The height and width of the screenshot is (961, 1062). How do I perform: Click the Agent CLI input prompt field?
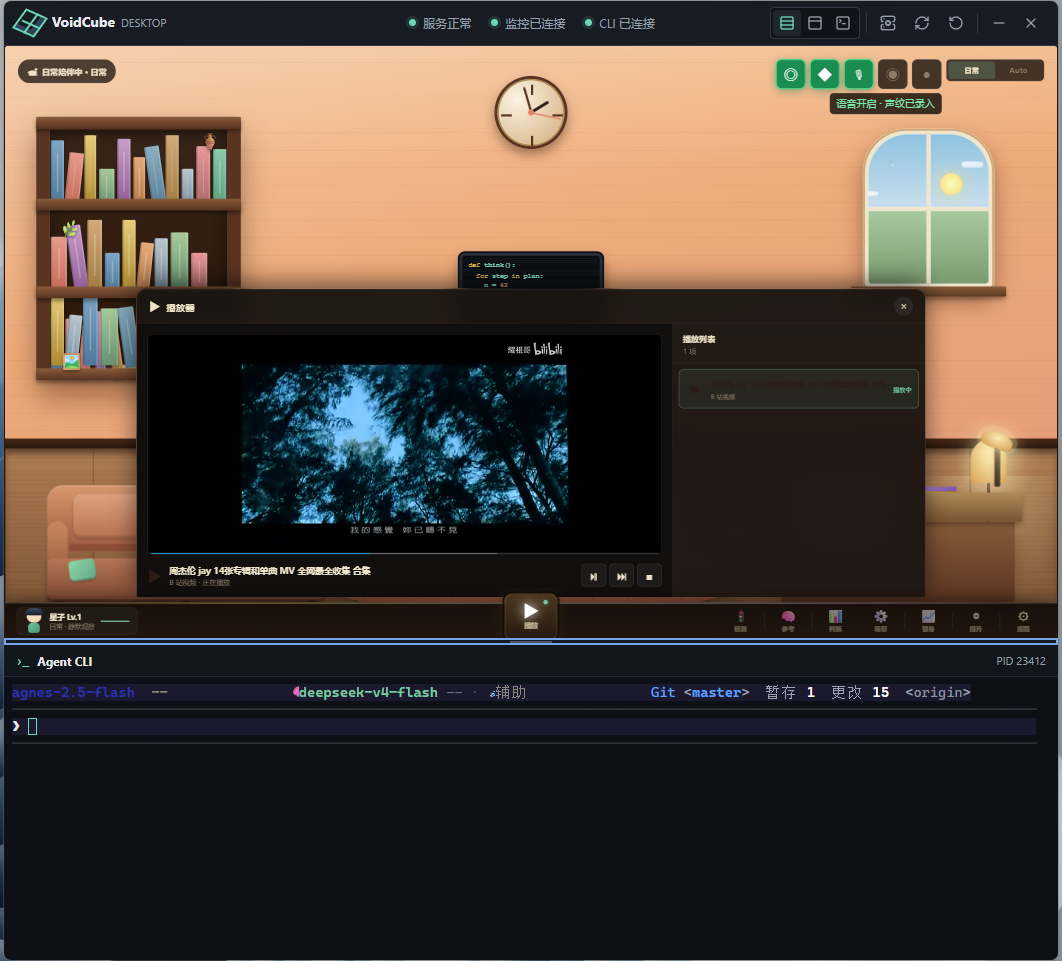(x=524, y=727)
